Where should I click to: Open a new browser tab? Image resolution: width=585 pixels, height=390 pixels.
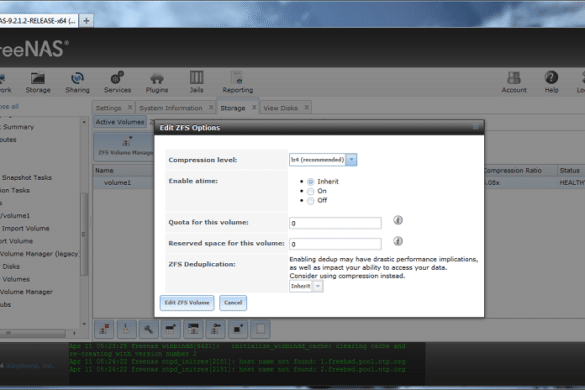click(86, 21)
